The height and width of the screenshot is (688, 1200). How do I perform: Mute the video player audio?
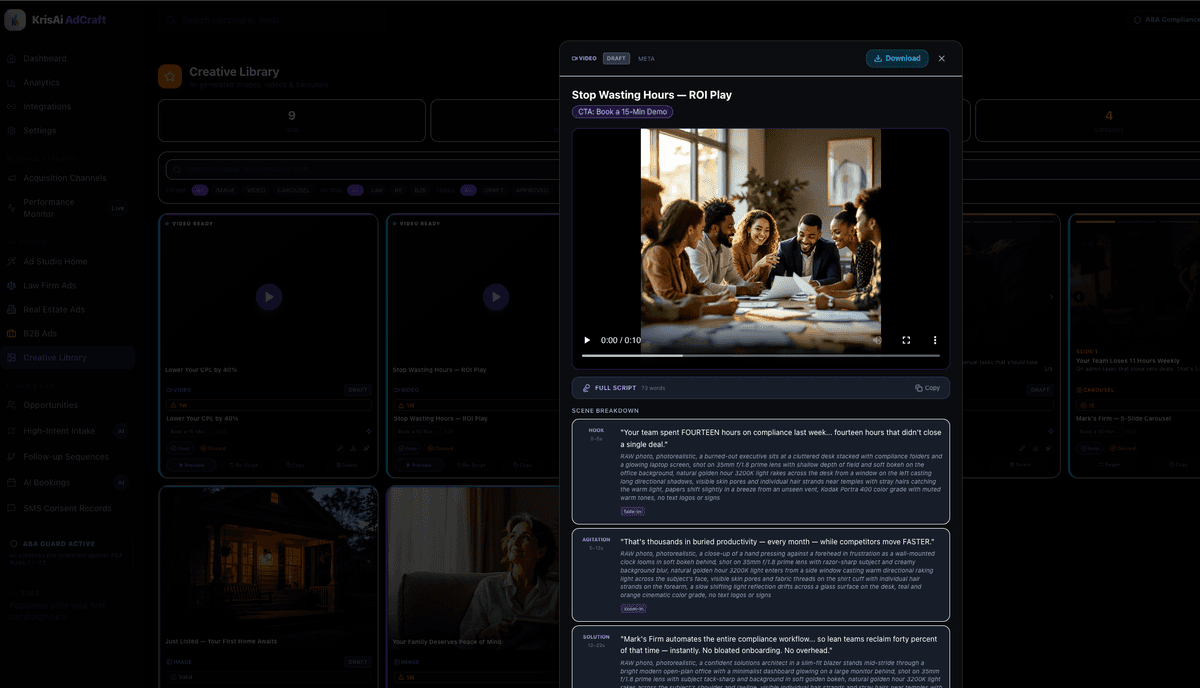tap(877, 340)
